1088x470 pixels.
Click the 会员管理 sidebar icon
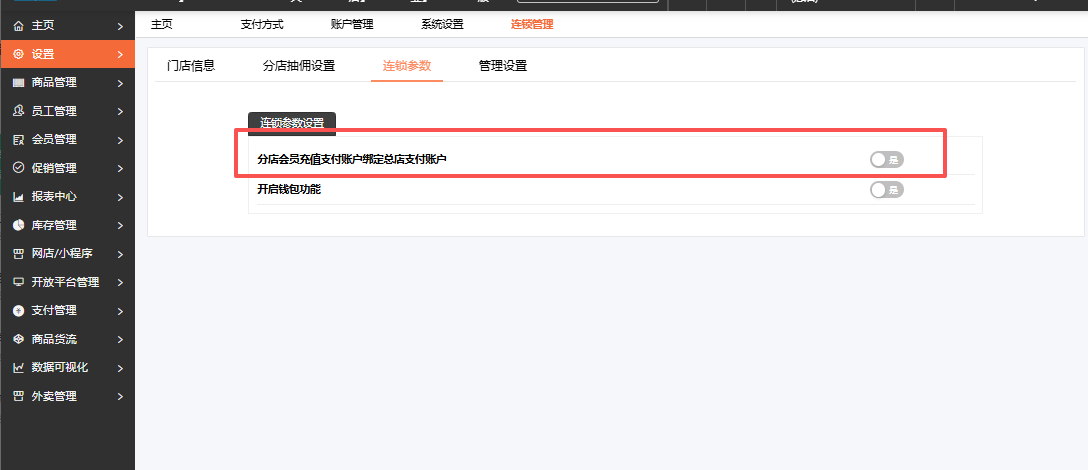(18, 140)
